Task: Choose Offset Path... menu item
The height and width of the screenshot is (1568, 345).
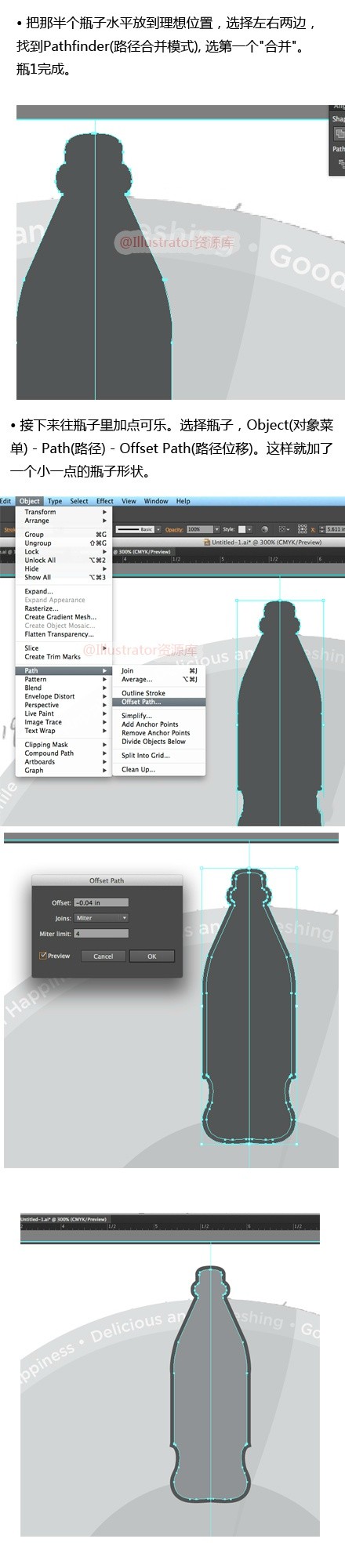Action: (160, 702)
